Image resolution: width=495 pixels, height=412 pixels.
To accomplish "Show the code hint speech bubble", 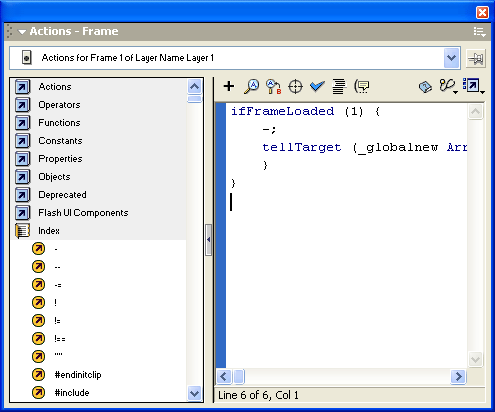I will click(x=362, y=87).
